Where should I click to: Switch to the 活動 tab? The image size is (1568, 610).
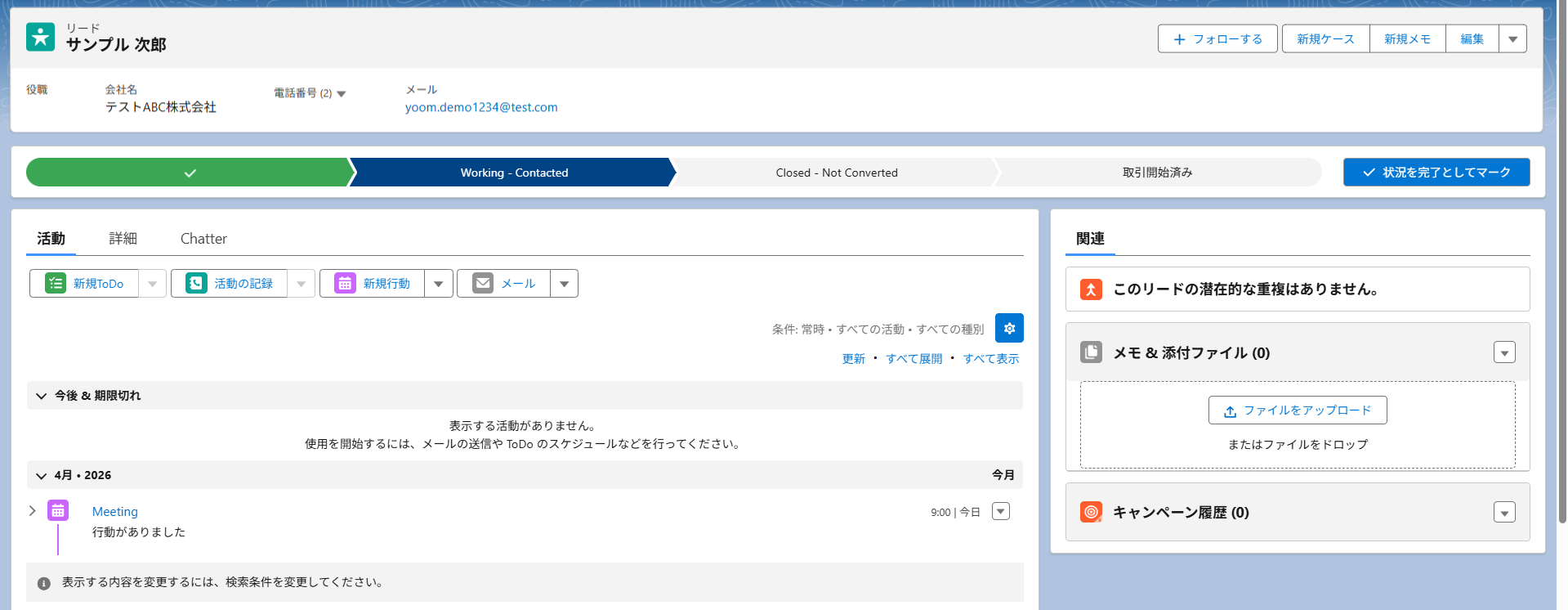(51, 239)
